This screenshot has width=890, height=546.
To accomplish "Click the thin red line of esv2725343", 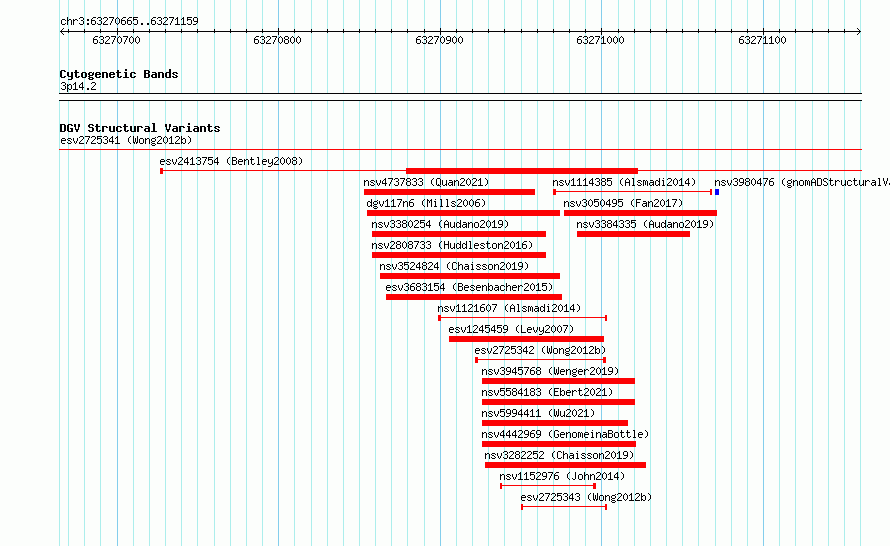I will coord(564,507).
